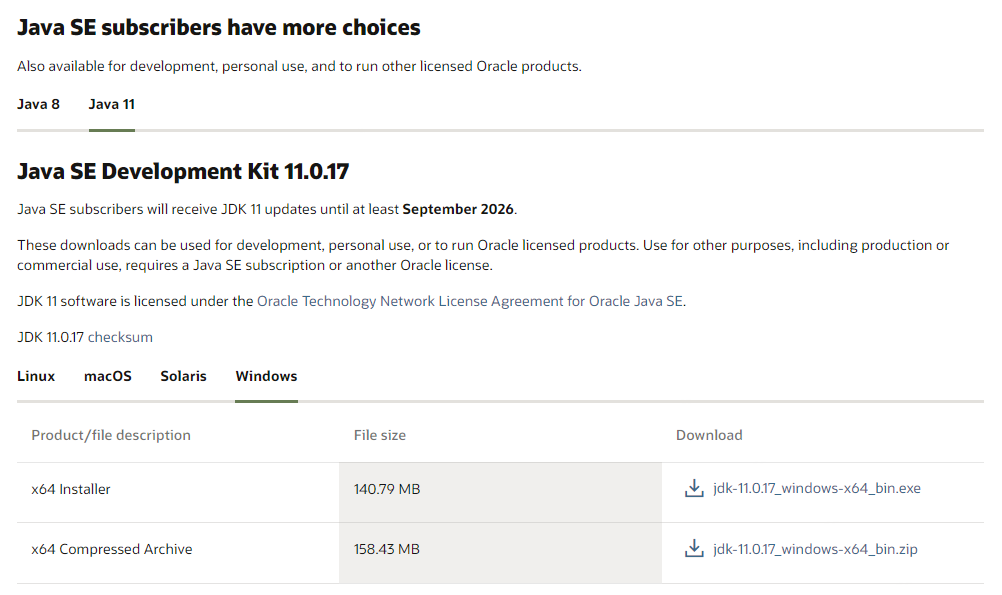Select the Java 11 tab
Viewport: 1002px width, 595px height.
coord(111,104)
